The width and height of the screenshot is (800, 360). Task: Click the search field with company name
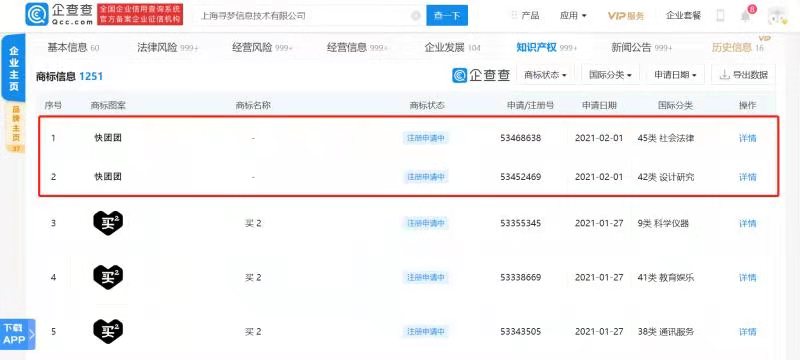[x=309, y=16]
